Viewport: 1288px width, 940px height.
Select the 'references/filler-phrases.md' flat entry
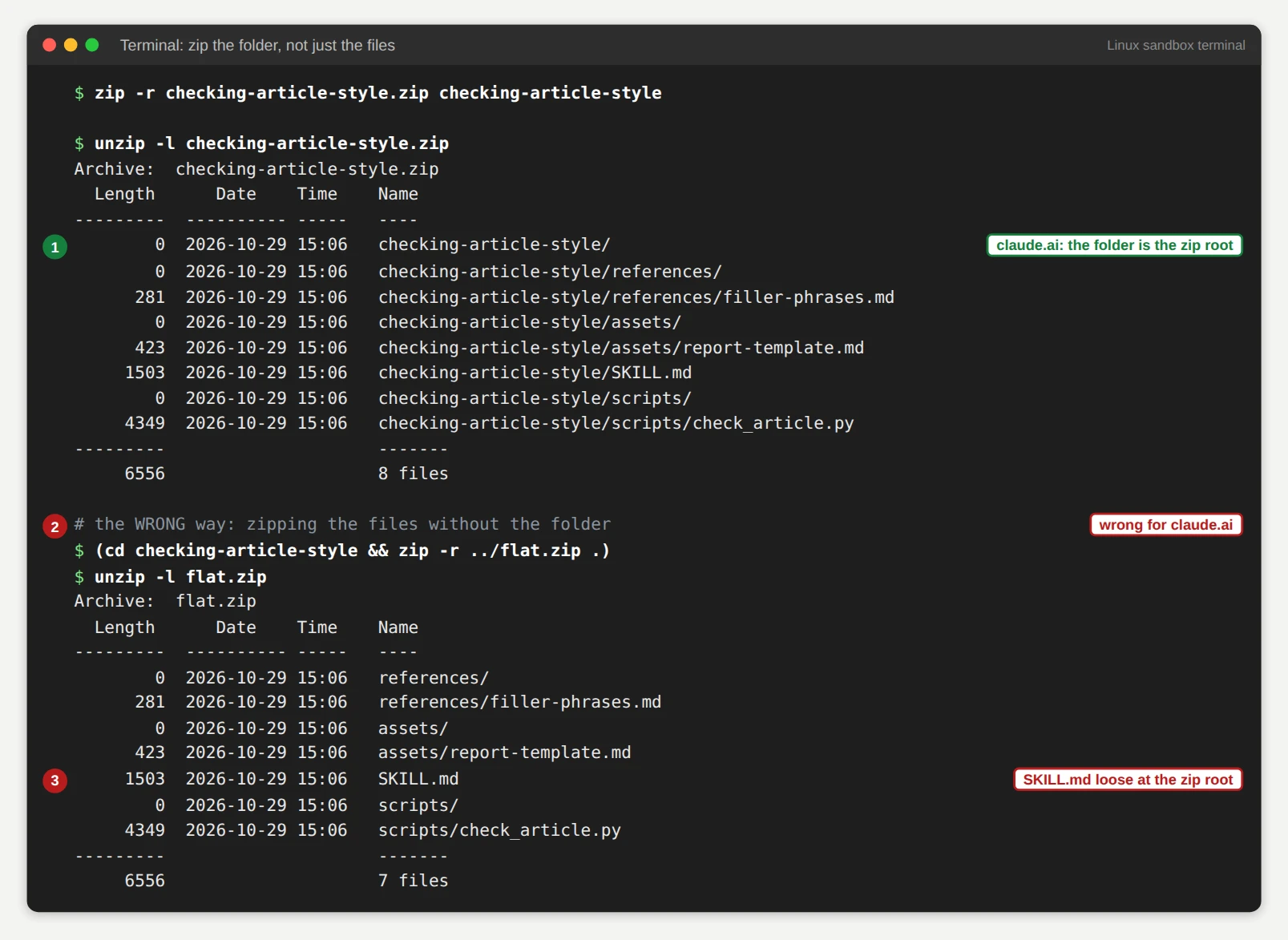point(519,702)
